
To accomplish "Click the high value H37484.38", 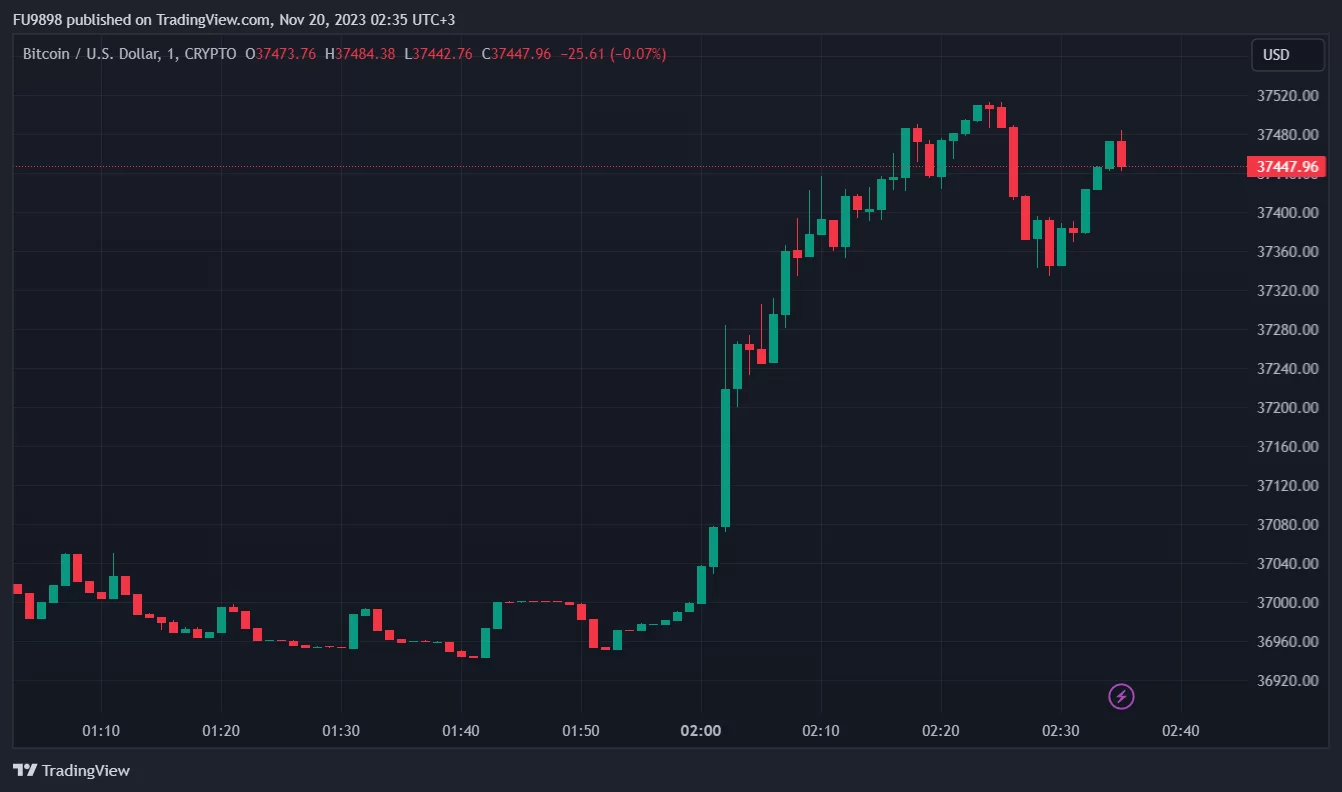I will pos(361,54).
